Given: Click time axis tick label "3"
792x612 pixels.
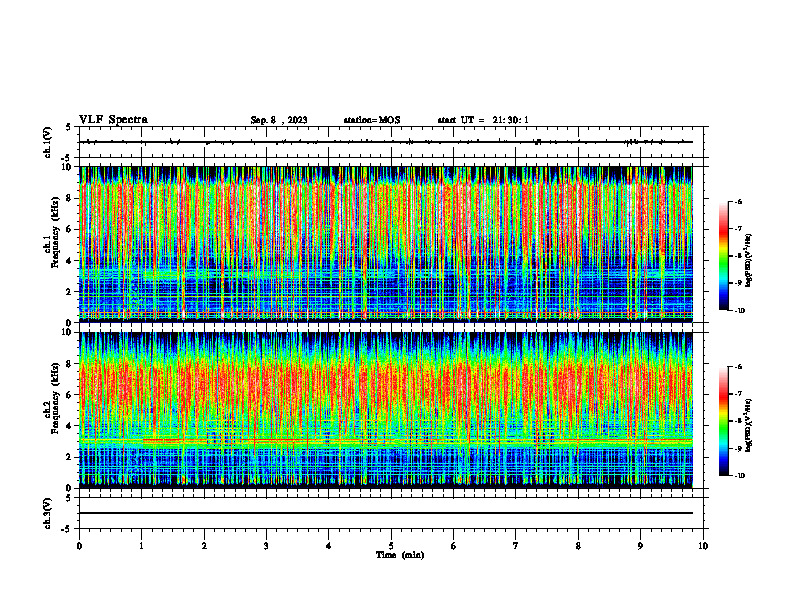Looking at the screenshot, I should click(266, 546).
